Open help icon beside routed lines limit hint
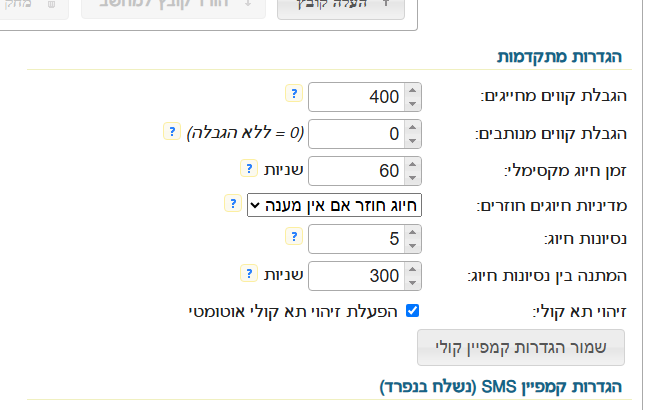This screenshot has height=410, width=654. (x=169, y=130)
